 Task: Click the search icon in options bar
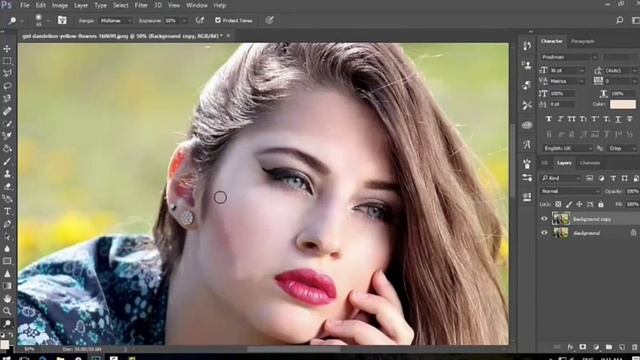pos(620,20)
